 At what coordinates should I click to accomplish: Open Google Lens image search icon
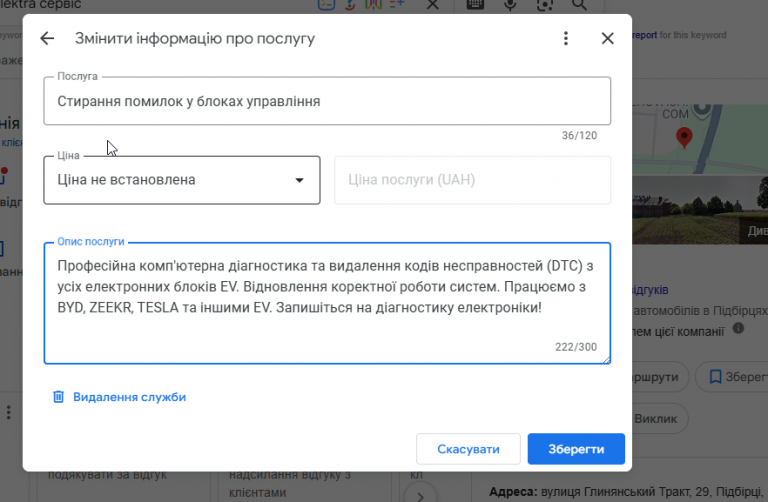coord(545,5)
